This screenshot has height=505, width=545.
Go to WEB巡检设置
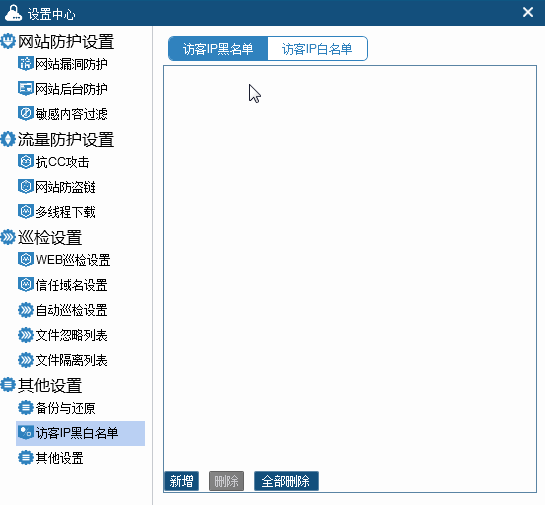pos(64,260)
